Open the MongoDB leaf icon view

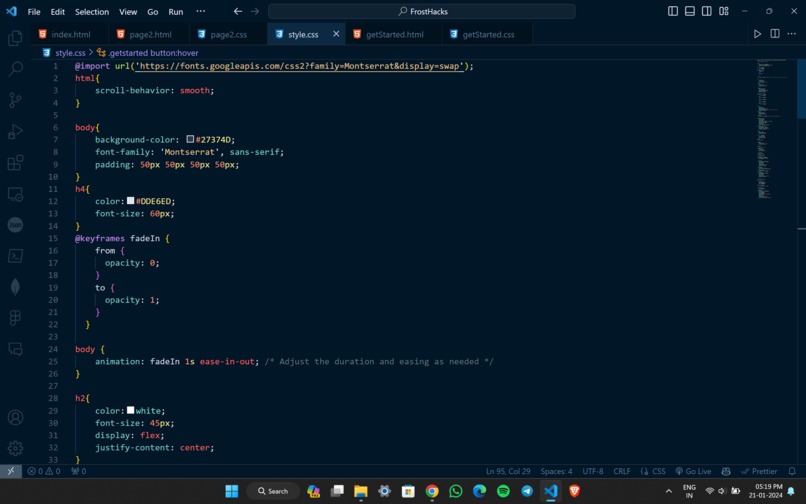pyautogui.click(x=15, y=287)
